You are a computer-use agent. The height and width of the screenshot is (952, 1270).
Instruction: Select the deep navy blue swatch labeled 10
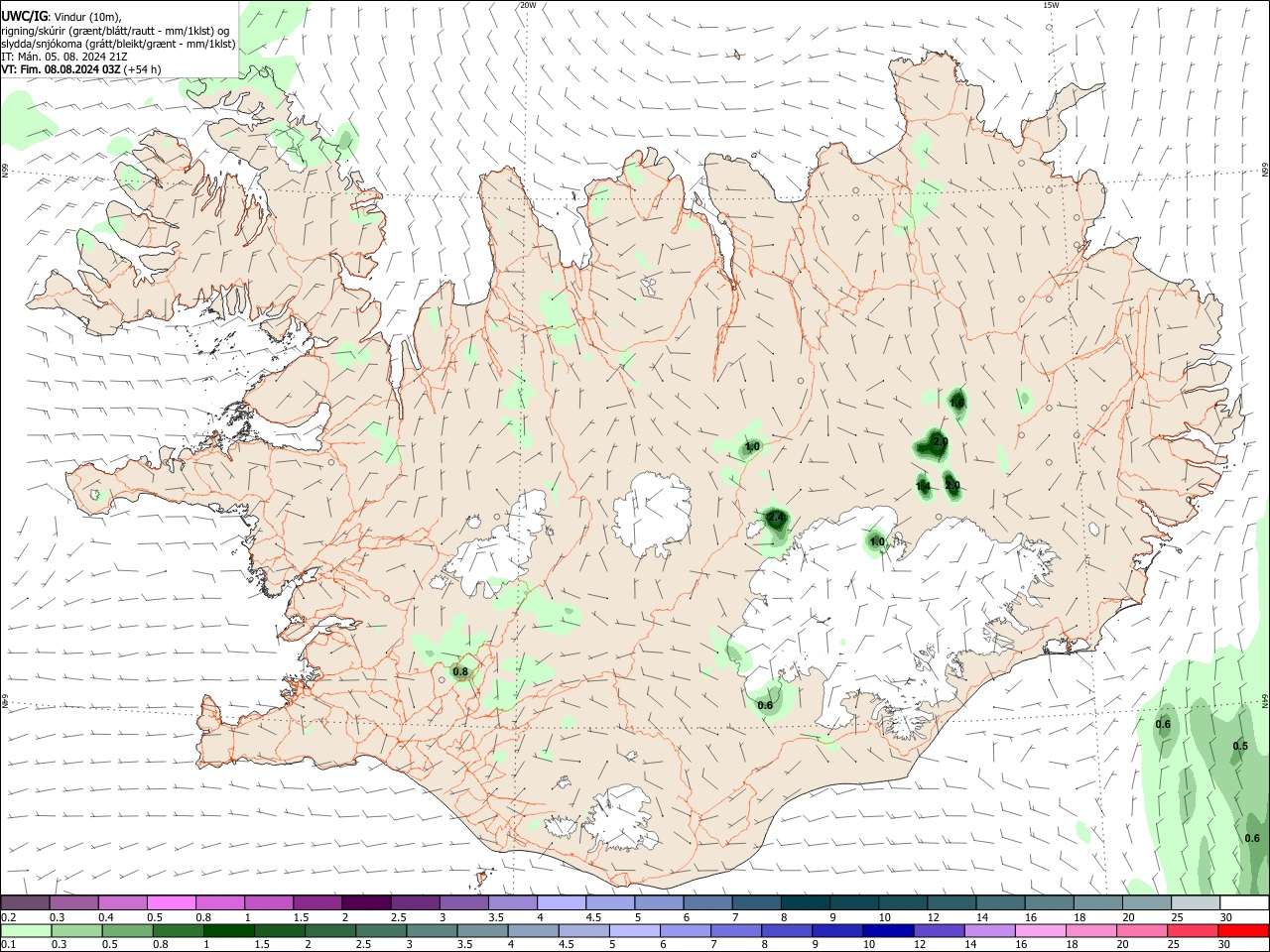pos(886,930)
